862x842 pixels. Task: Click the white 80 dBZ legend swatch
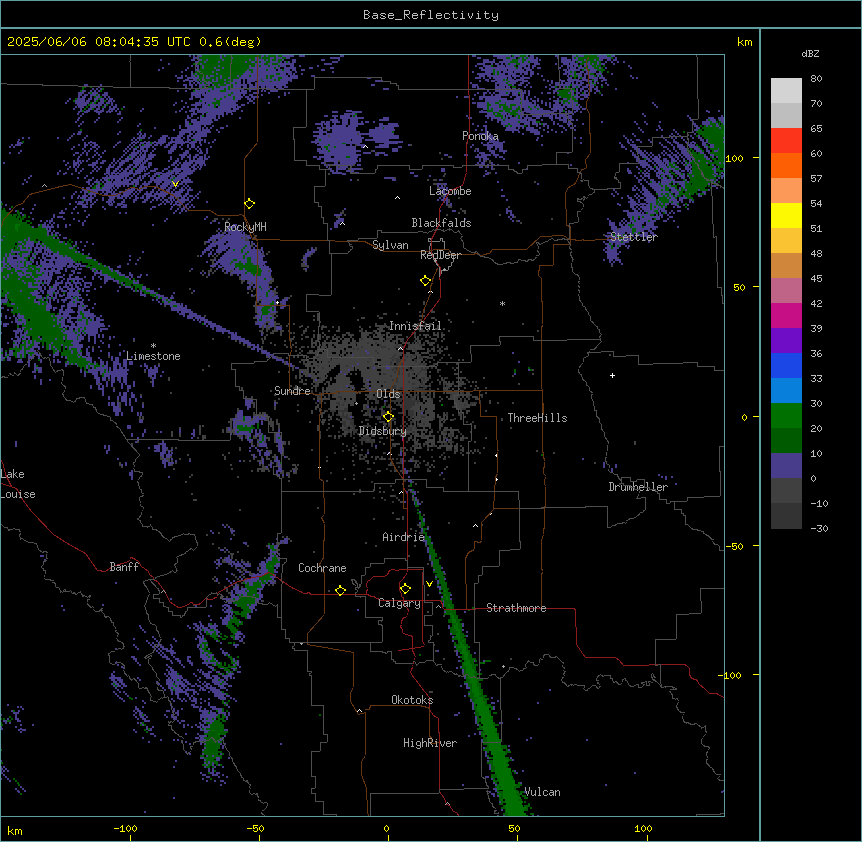click(x=786, y=91)
